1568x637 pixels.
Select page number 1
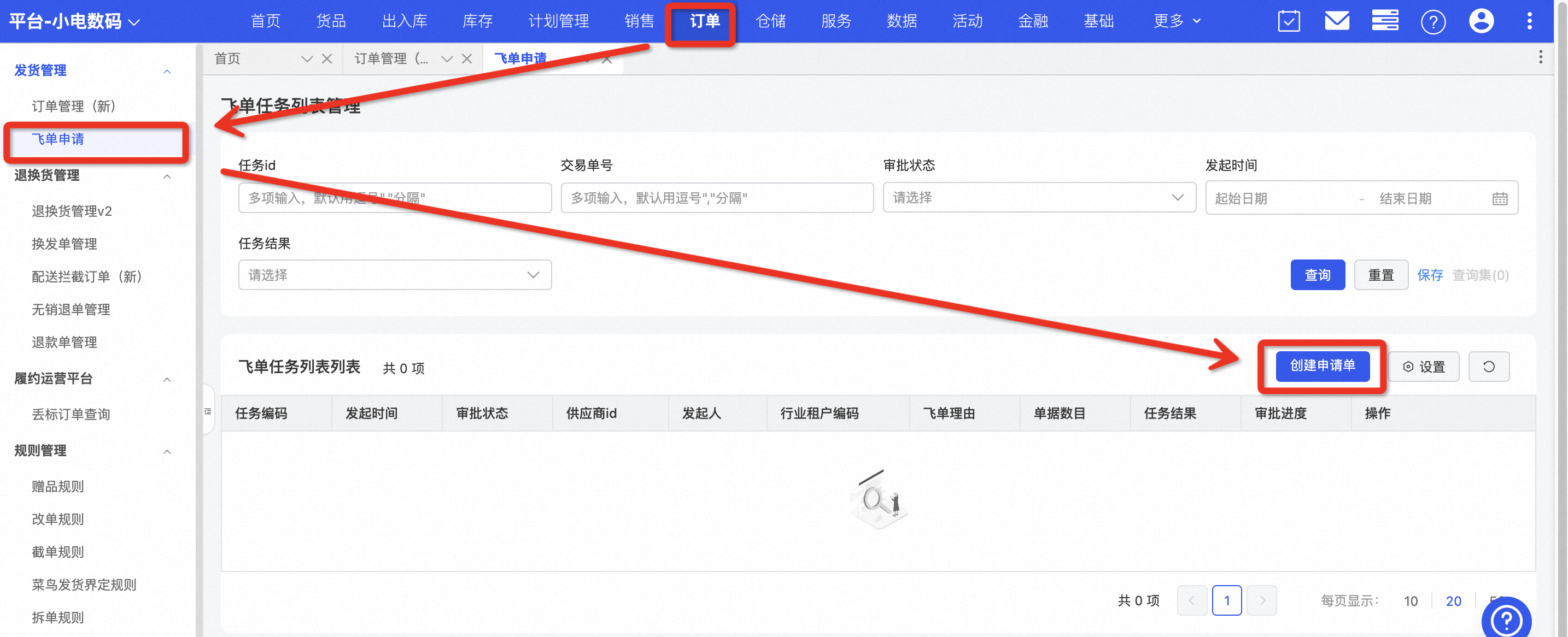pos(1226,600)
